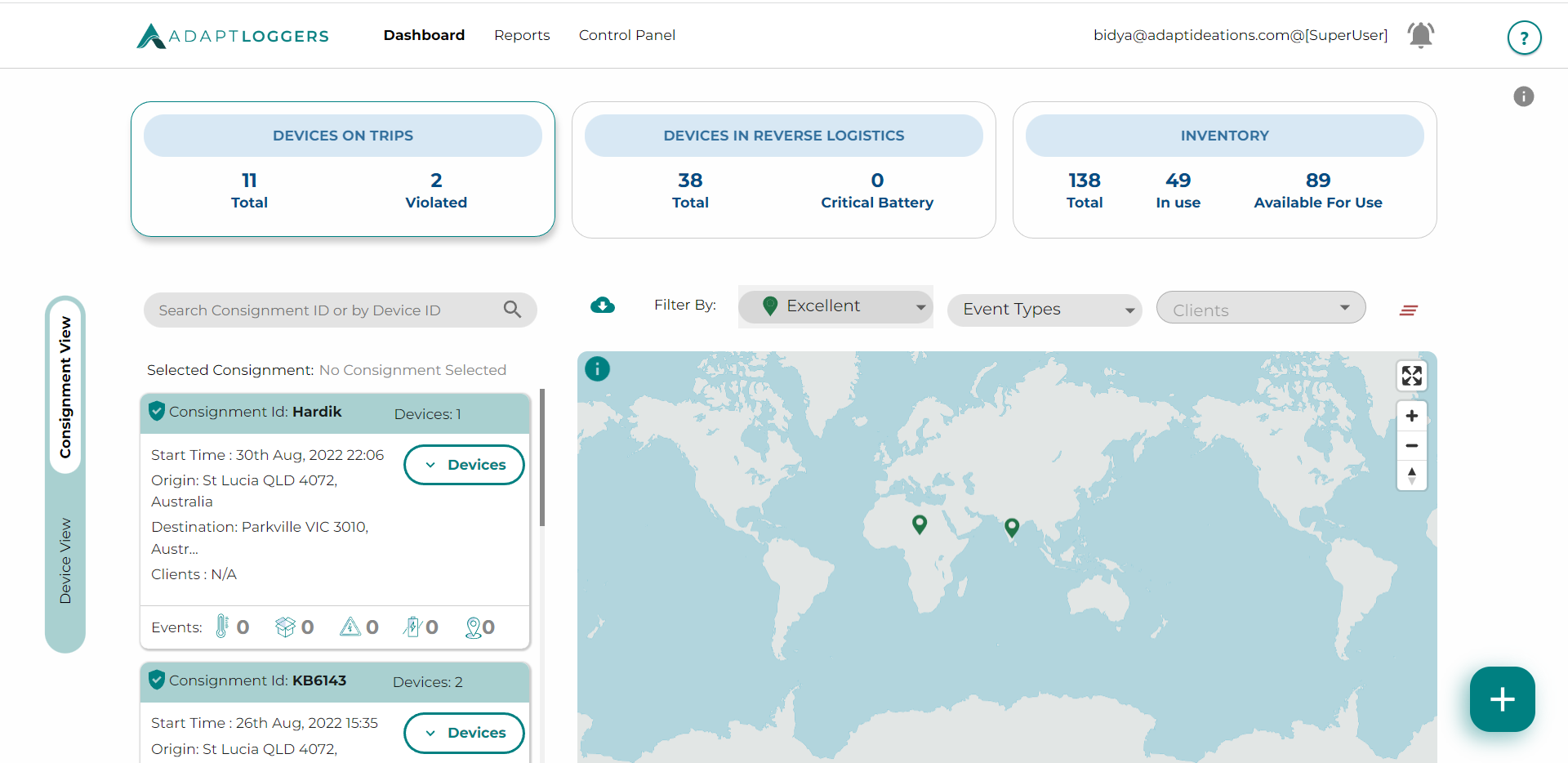Open the green map info icon
This screenshot has height=763, width=1568.
tap(597, 369)
